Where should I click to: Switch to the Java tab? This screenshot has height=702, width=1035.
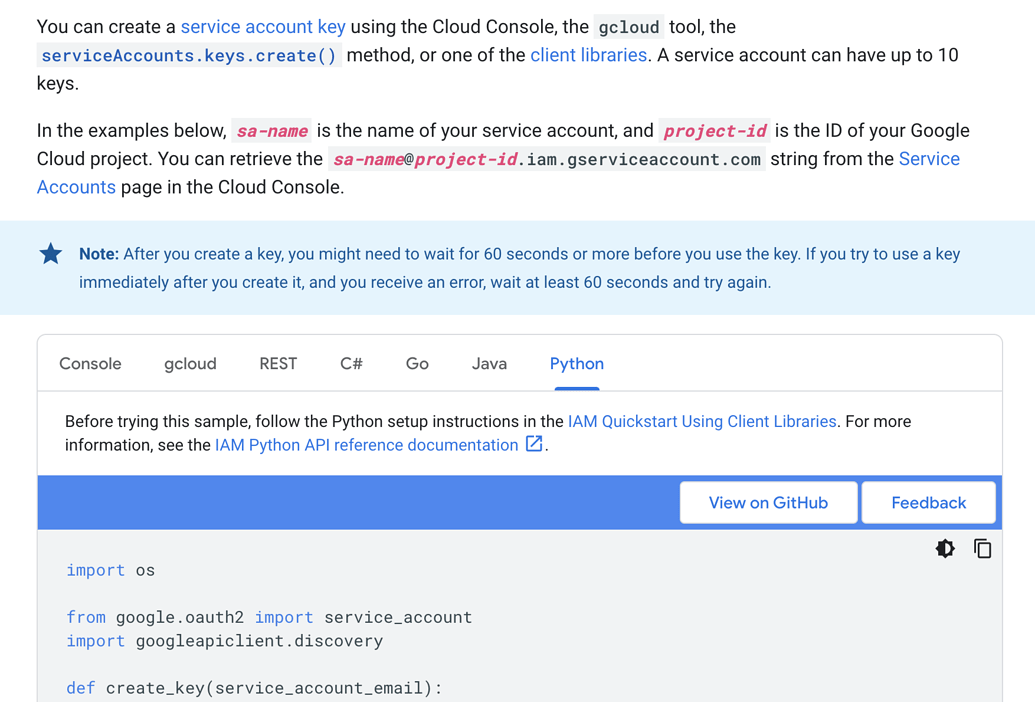[489, 364]
